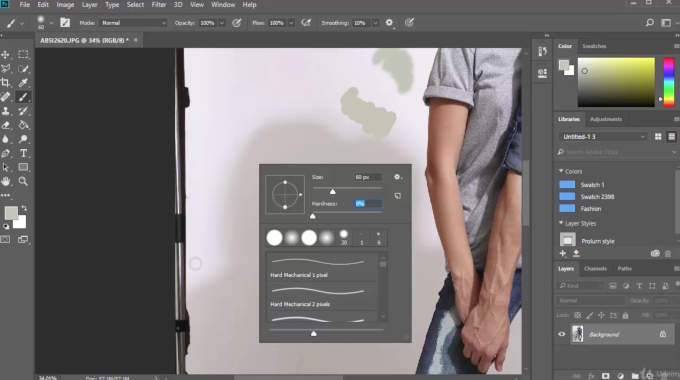The width and height of the screenshot is (680, 380).
Task: Create new brush preset from popup
Action: pos(398,196)
